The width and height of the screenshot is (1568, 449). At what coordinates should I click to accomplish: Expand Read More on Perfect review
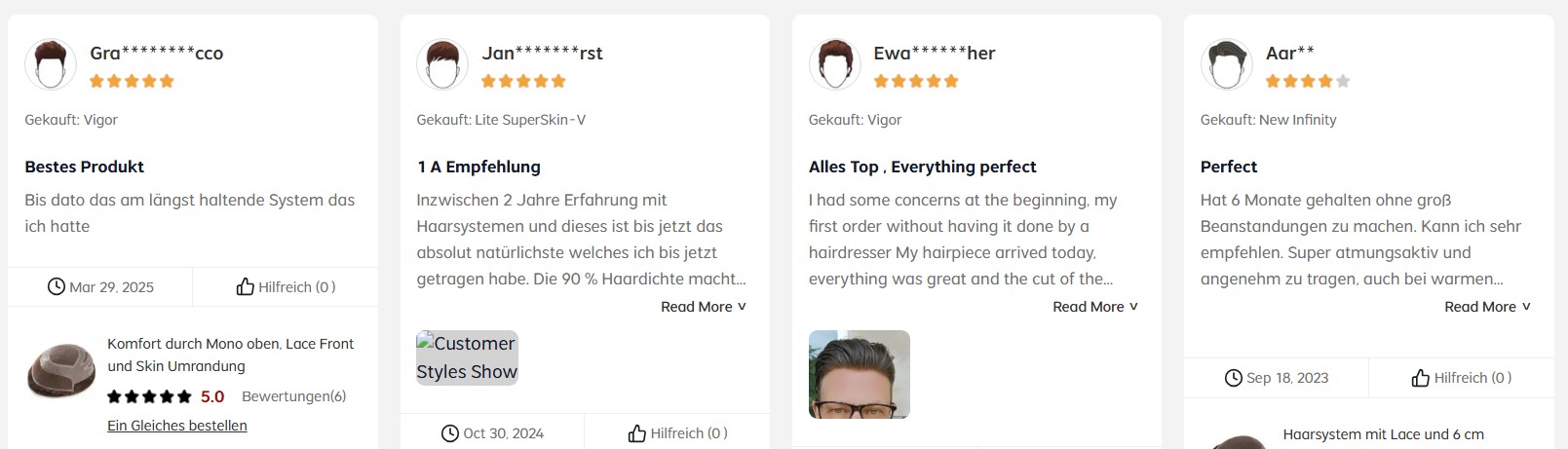point(1487,307)
